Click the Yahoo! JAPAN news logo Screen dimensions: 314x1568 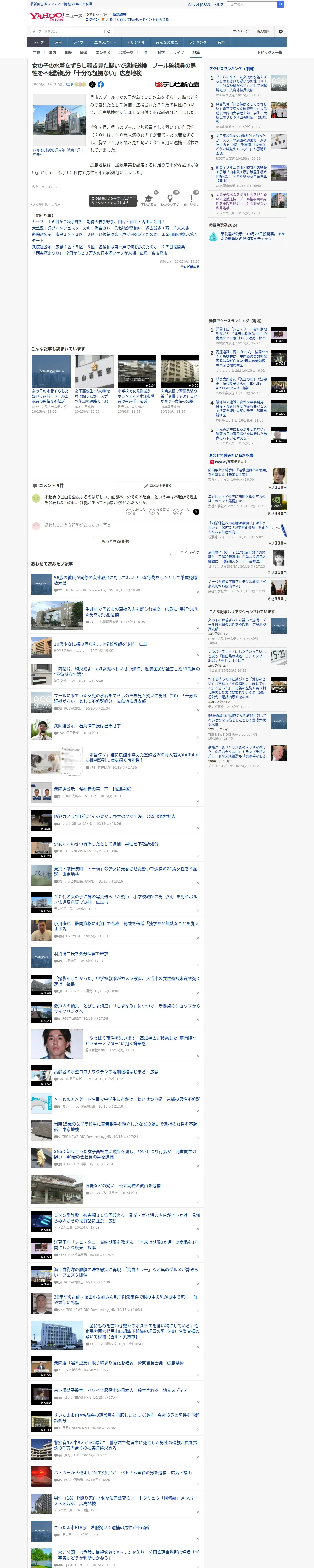pos(55,16)
